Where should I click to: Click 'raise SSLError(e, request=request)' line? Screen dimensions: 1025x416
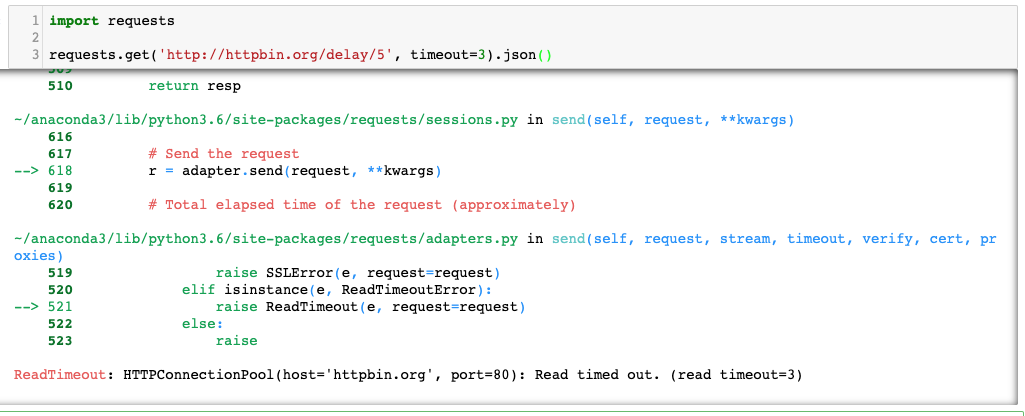pyautogui.click(x=358, y=273)
